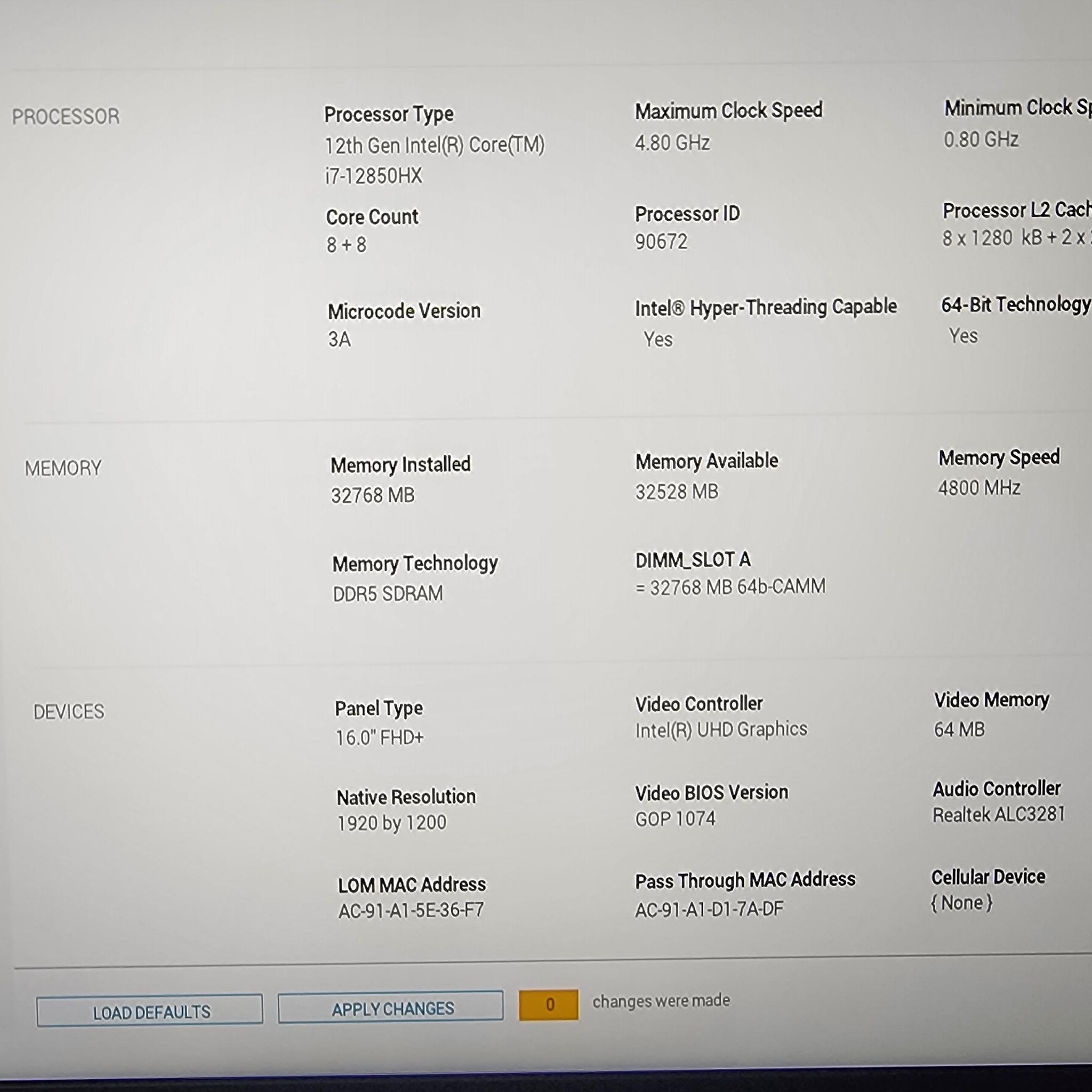
Task: Select the PROCESSOR section heading
Action: coord(66,116)
